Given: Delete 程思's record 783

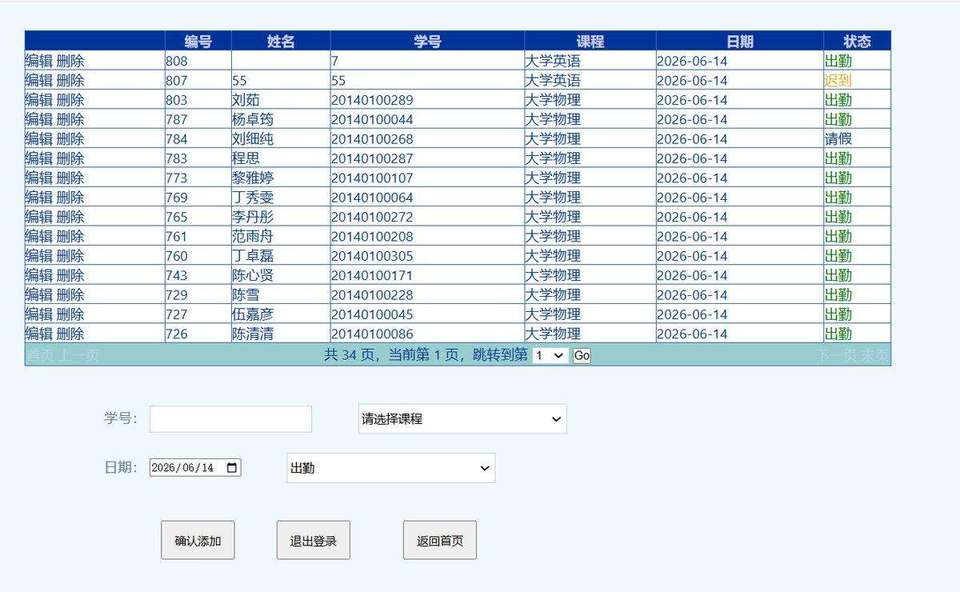Looking at the screenshot, I should [70, 159].
